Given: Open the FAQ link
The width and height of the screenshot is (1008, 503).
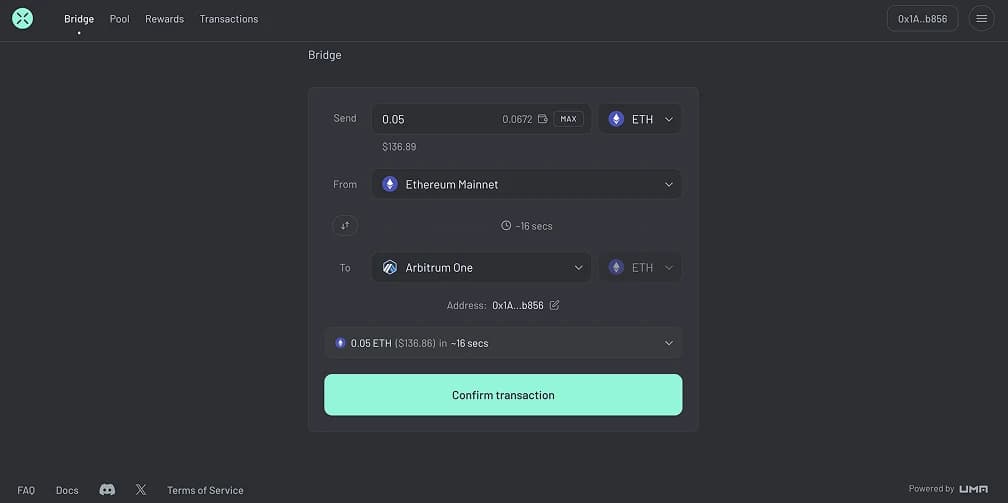Looking at the screenshot, I should pyautogui.click(x=26, y=490).
